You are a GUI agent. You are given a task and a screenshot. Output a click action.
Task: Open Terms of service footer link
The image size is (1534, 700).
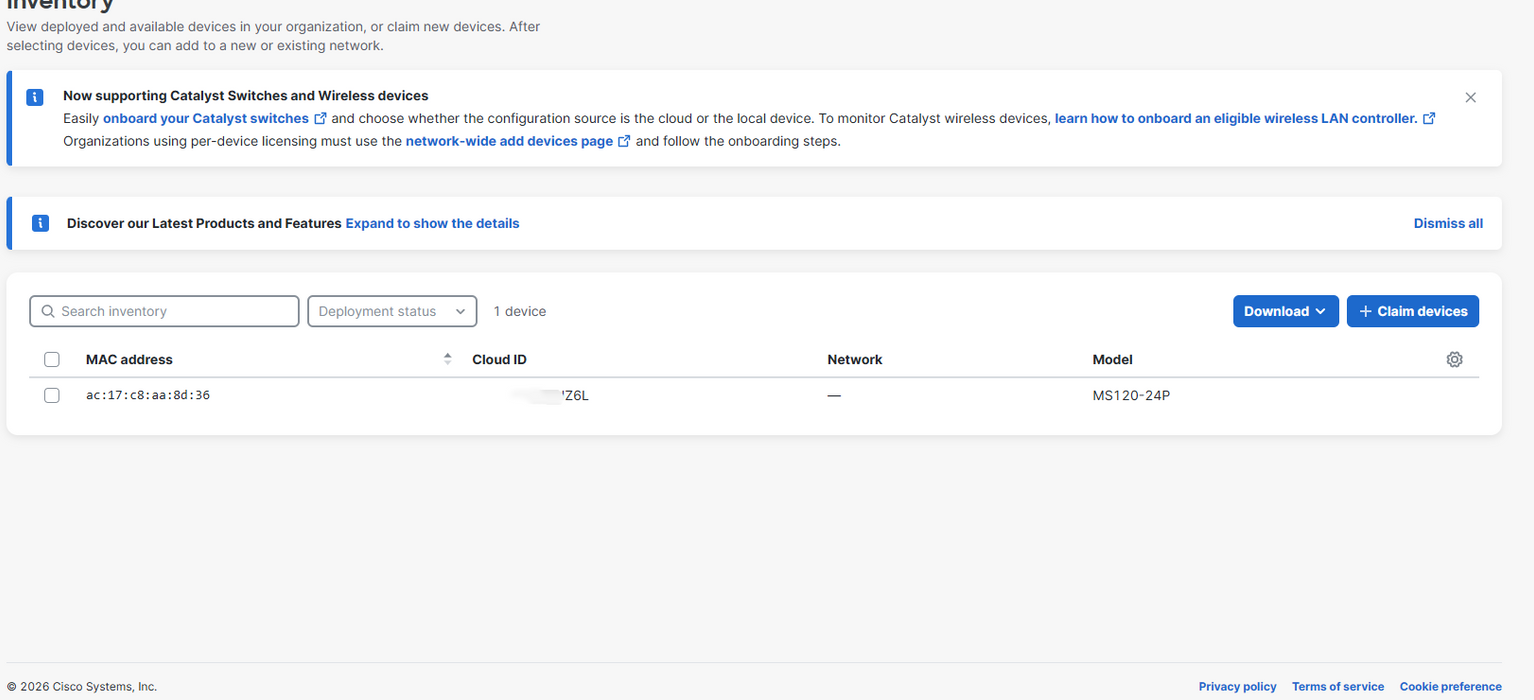tap(1338, 686)
